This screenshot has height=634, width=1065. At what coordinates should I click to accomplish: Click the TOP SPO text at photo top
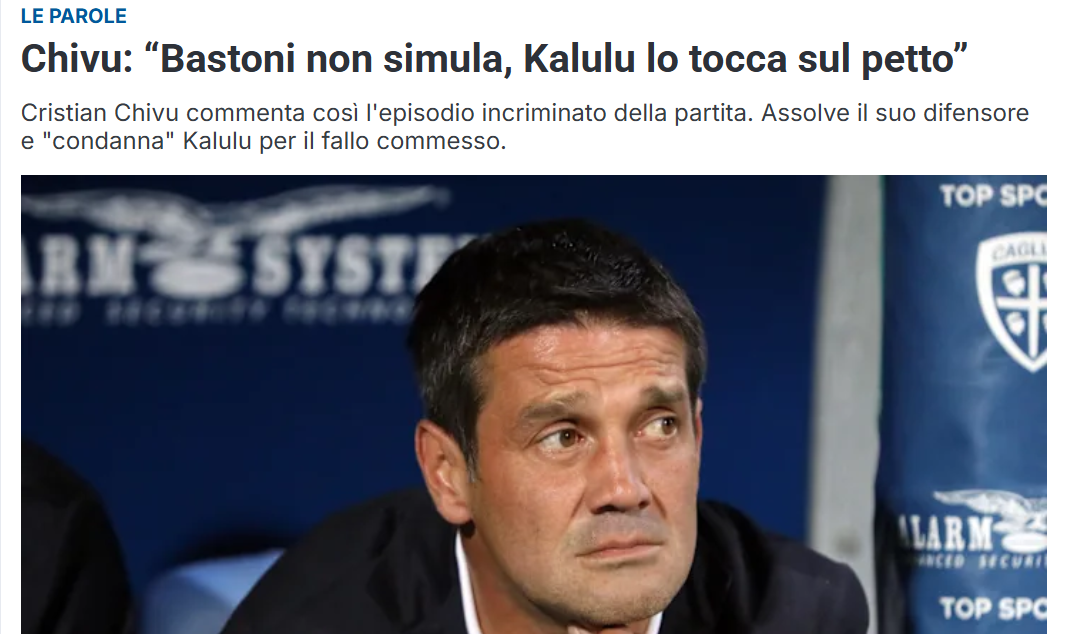pyautogui.click(x=993, y=196)
